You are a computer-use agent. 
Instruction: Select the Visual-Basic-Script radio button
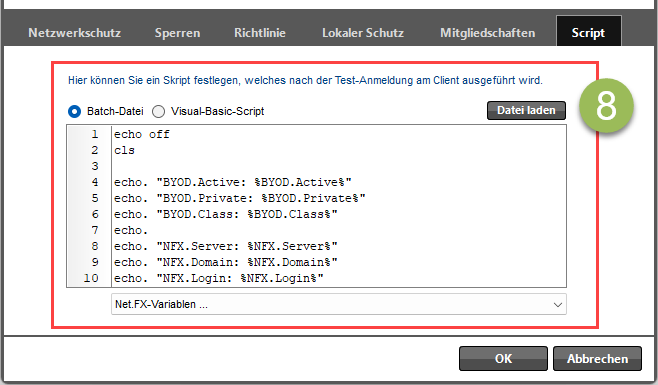point(159,111)
